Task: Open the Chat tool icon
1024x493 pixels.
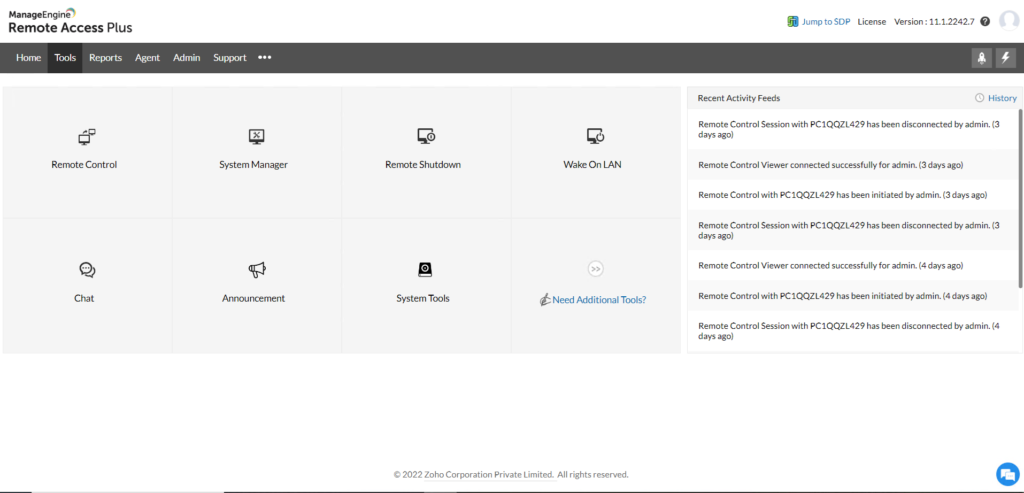Action: point(87,270)
